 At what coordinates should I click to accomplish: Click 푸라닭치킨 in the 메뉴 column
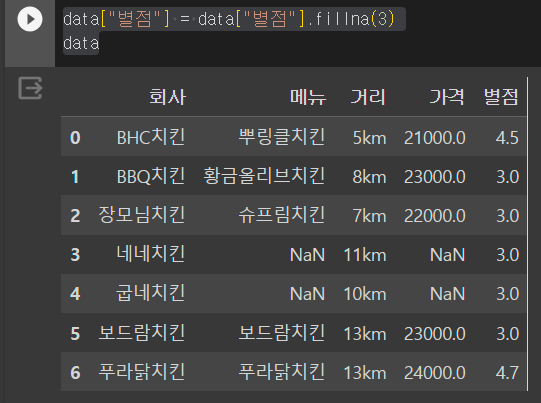click(282, 372)
